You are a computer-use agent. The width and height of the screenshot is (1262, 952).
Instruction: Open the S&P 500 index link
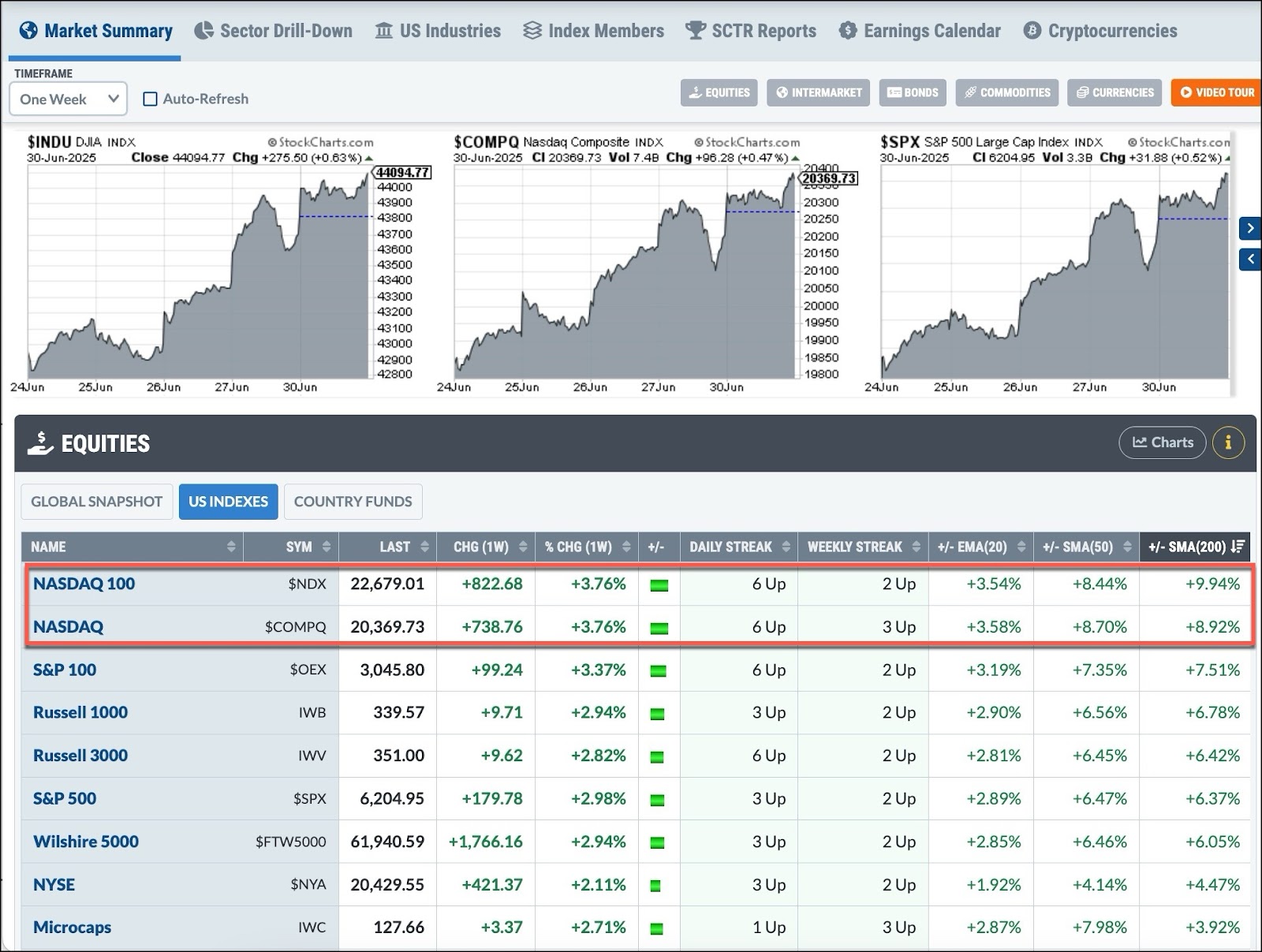click(65, 798)
